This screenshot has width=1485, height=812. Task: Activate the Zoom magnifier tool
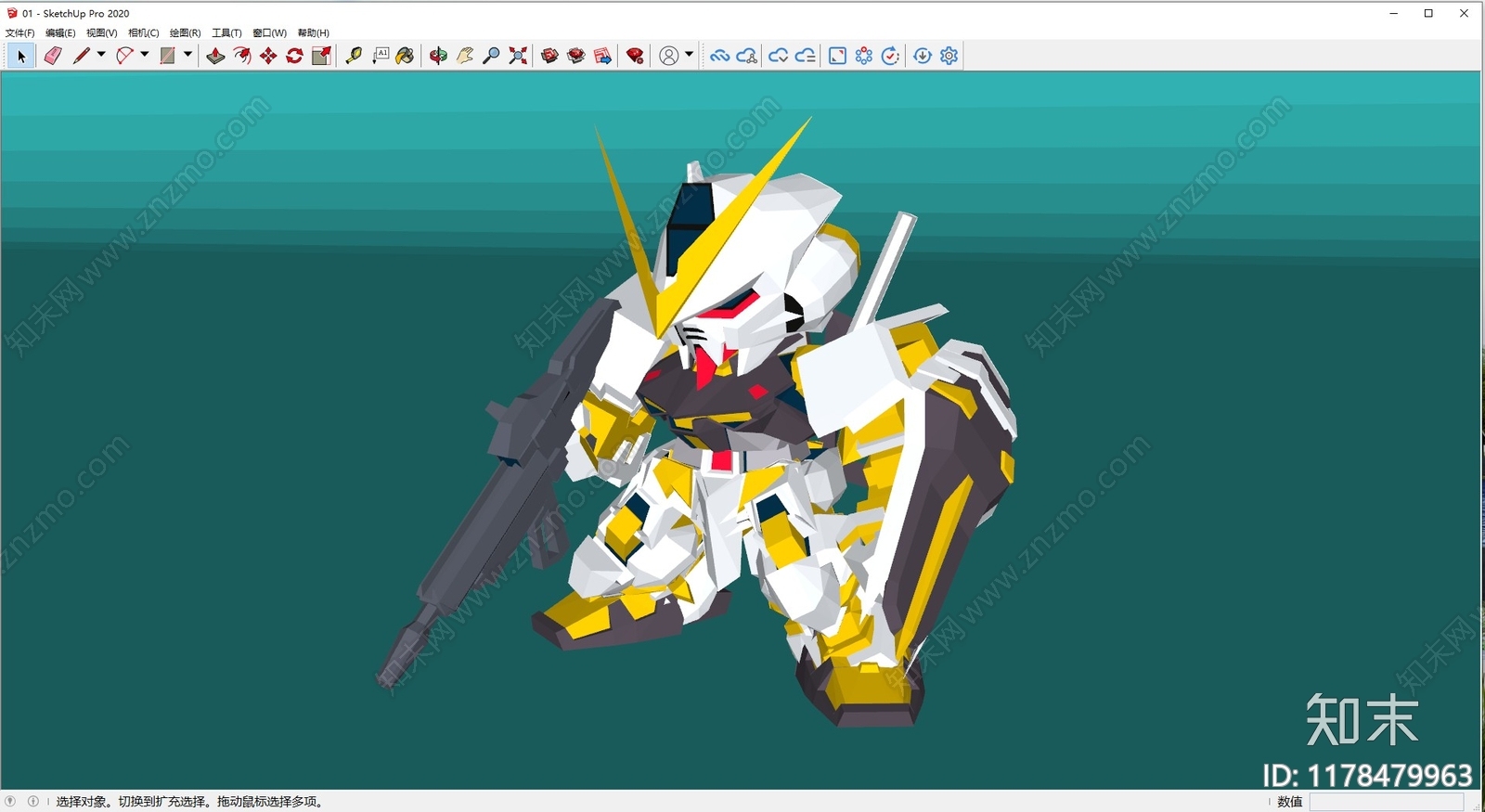tap(491, 56)
